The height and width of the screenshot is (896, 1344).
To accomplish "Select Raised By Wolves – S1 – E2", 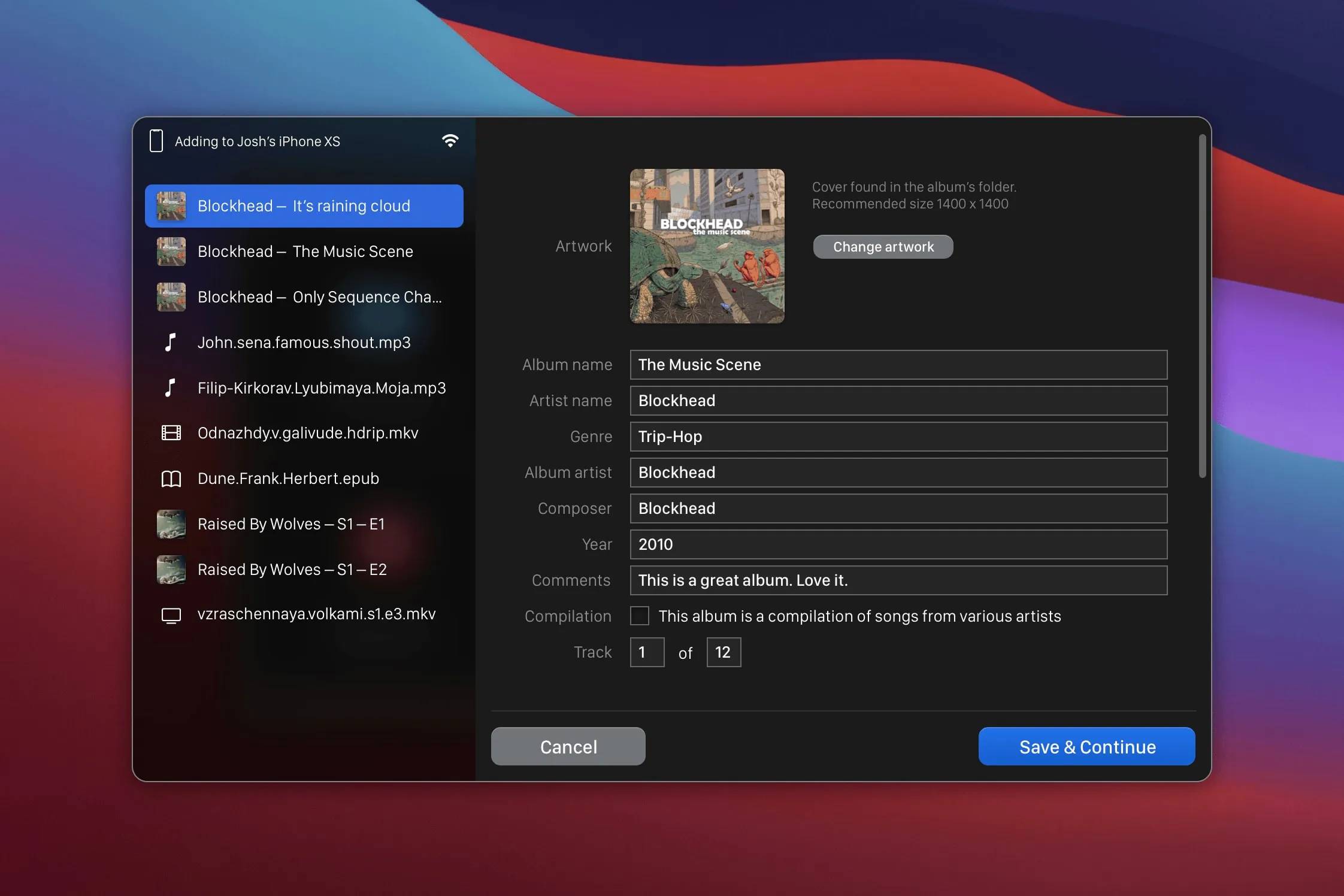I will point(292,570).
